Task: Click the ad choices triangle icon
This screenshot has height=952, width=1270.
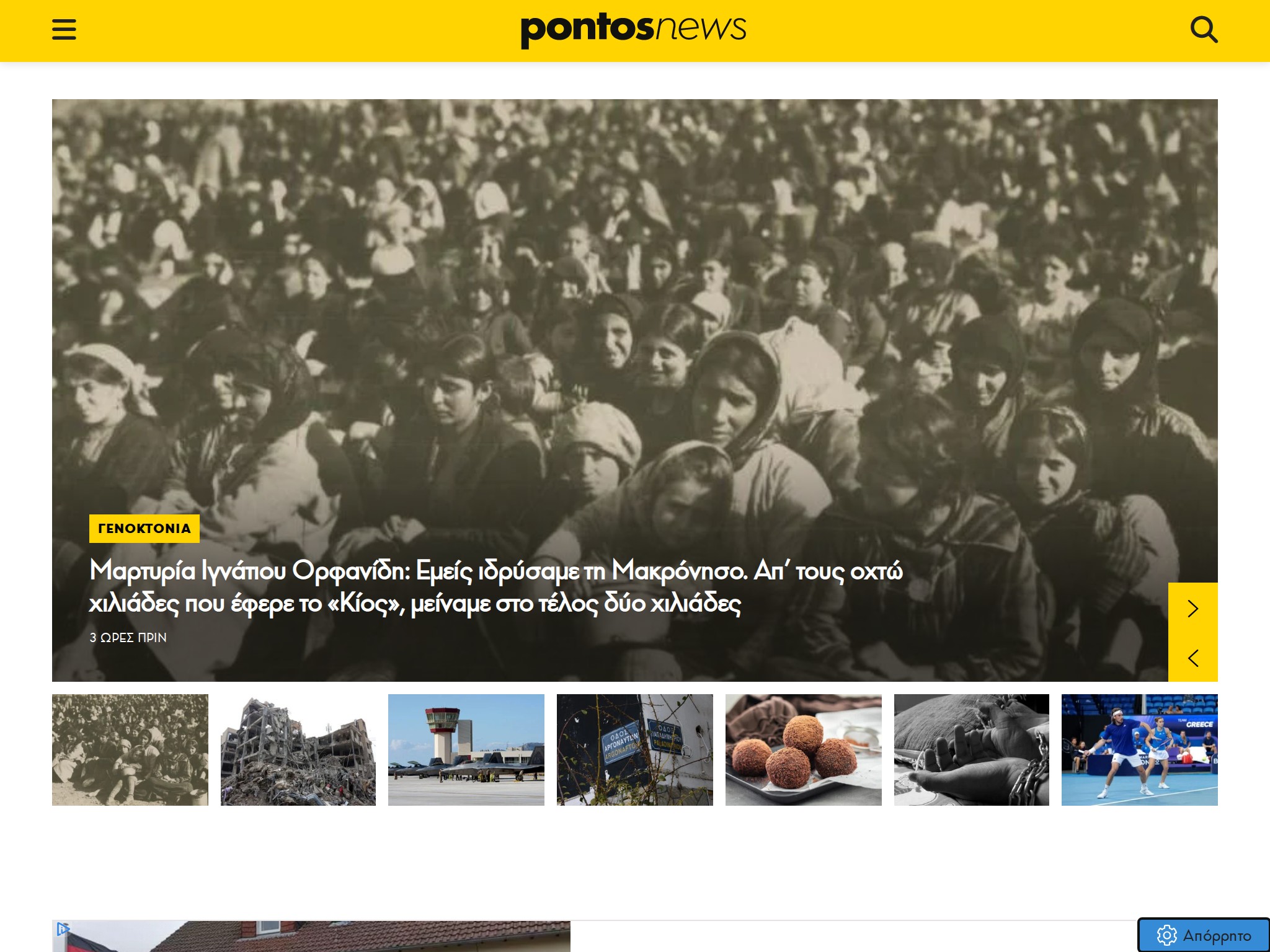Action: [62, 929]
